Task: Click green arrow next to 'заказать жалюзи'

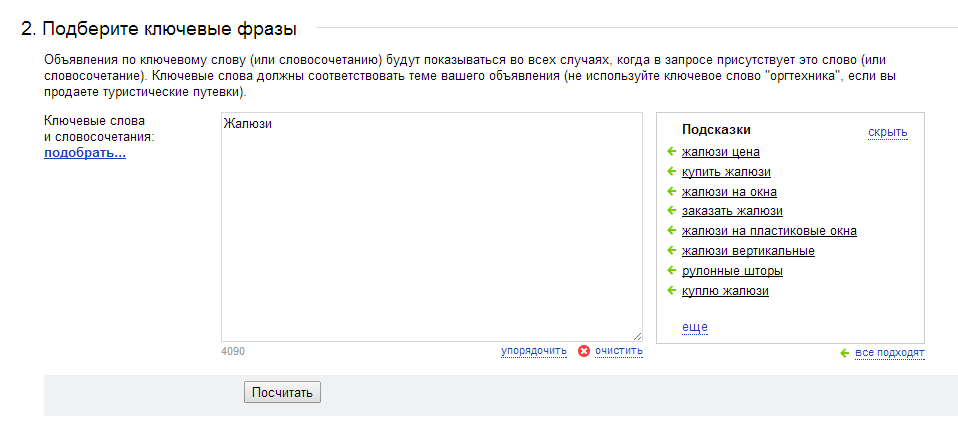Action: point(671,211)
